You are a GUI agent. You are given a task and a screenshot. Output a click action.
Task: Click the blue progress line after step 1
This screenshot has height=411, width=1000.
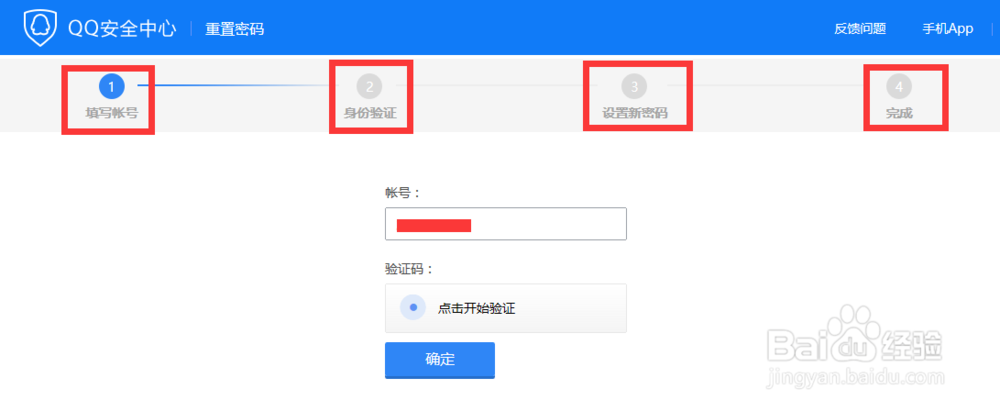coord(233,84)
